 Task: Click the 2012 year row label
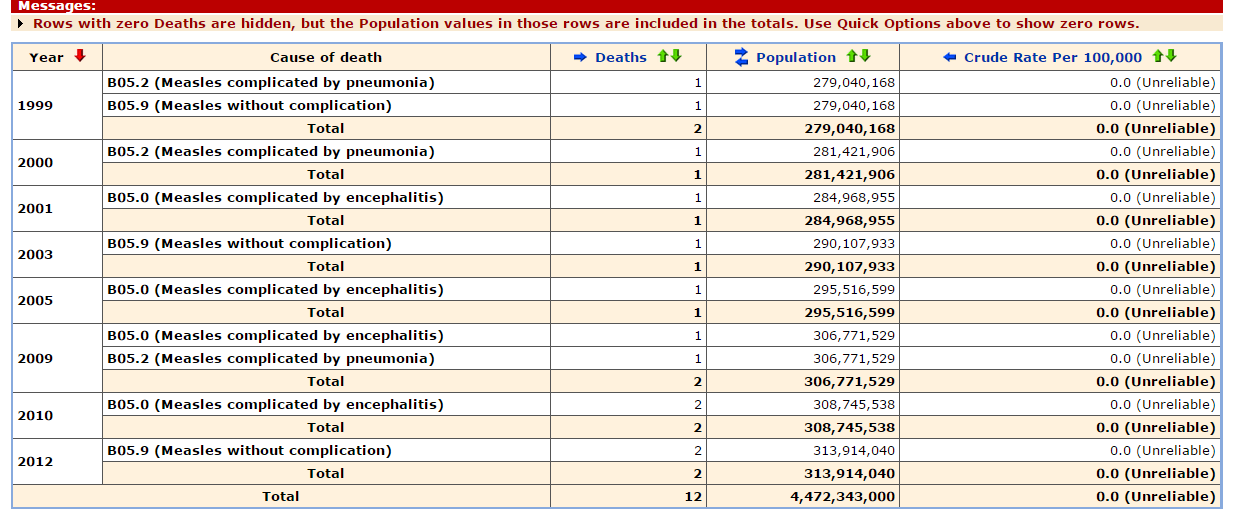[x=35, y=461]
